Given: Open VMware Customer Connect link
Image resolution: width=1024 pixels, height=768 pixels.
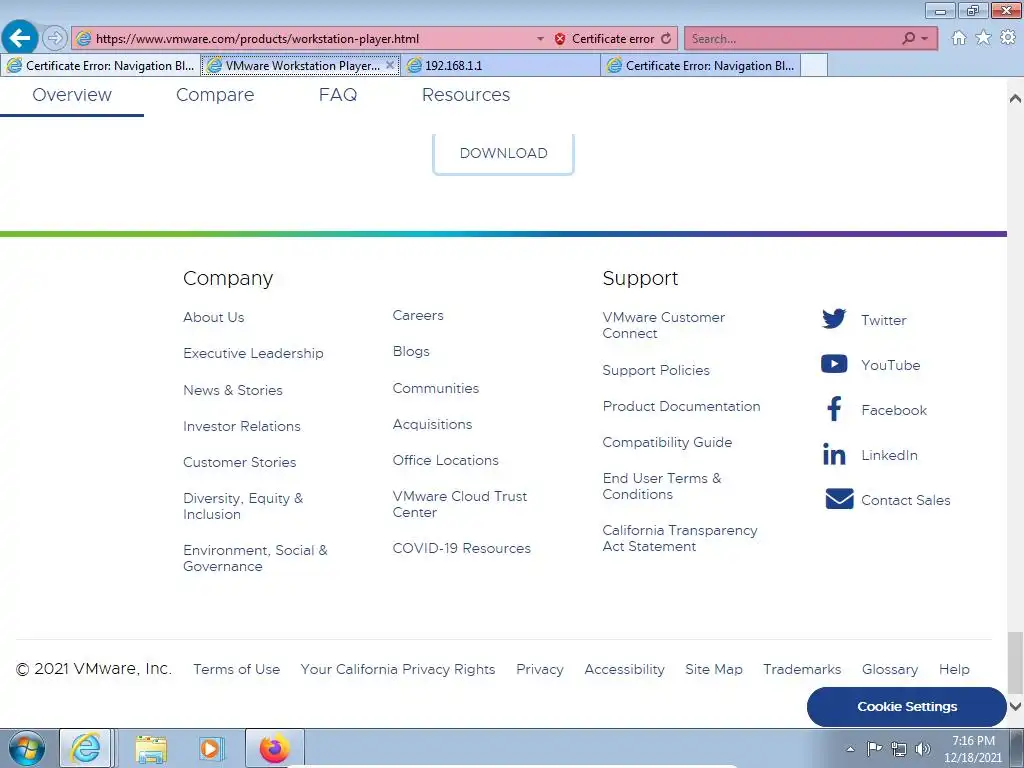Looking at the screenshot, I should pos(664,325).
